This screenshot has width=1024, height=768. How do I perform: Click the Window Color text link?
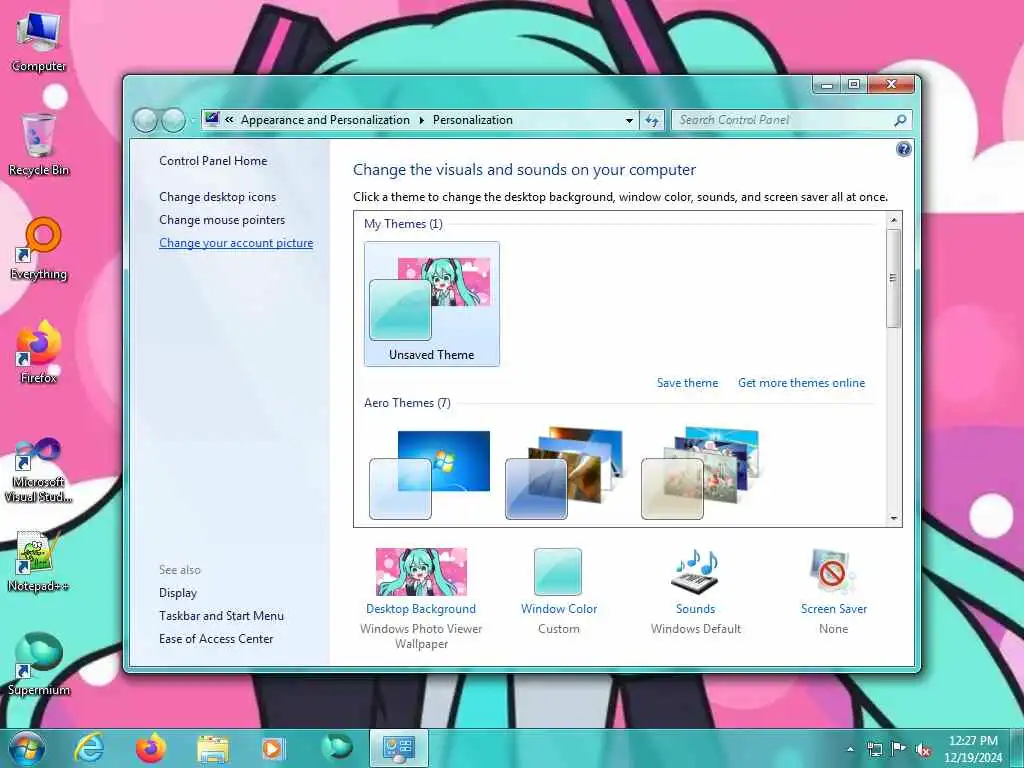click(559, 609)
